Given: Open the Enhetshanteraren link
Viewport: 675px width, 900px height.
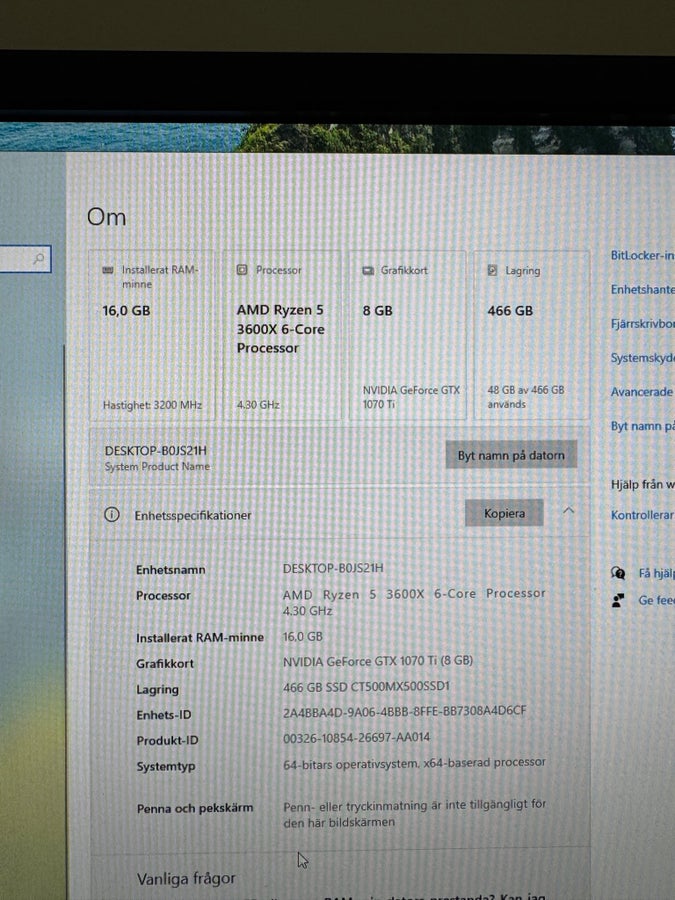Looking at the screenshot, I should click(x=642, y=289).
